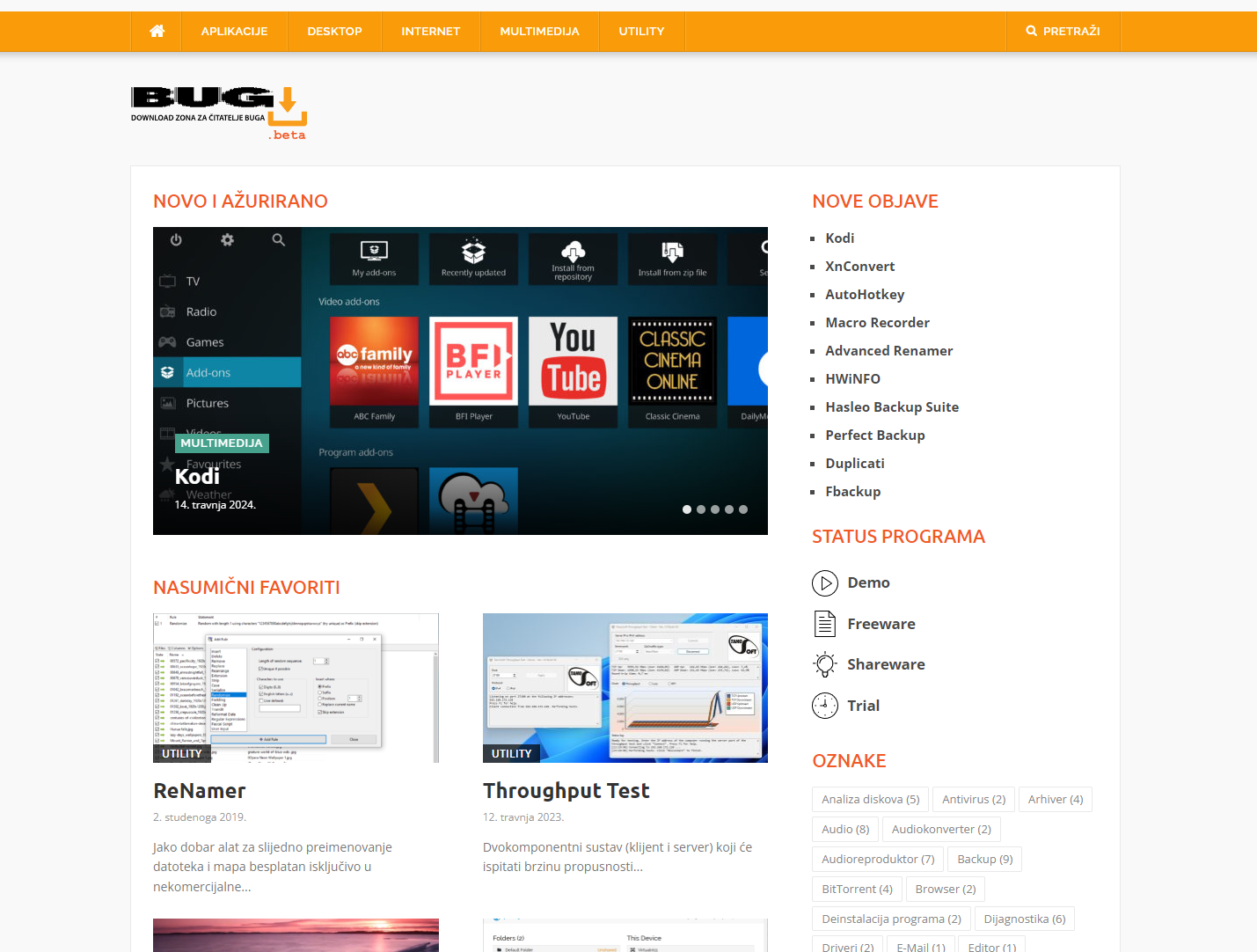
Task: Select the Audioreproduktor (7) tag
Action: point(878,859)
